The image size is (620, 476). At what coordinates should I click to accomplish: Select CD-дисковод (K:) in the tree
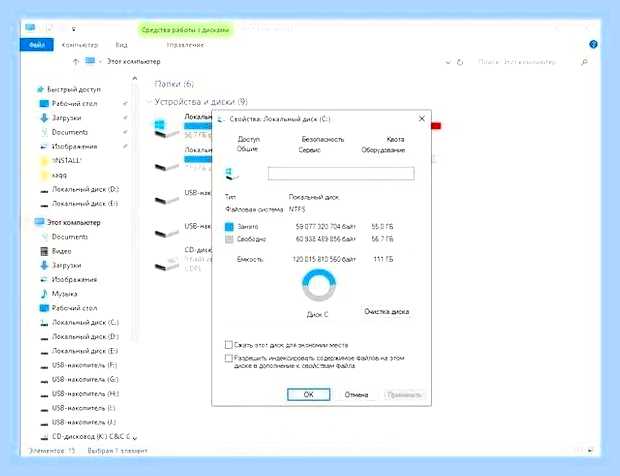[x=91, y=436]
